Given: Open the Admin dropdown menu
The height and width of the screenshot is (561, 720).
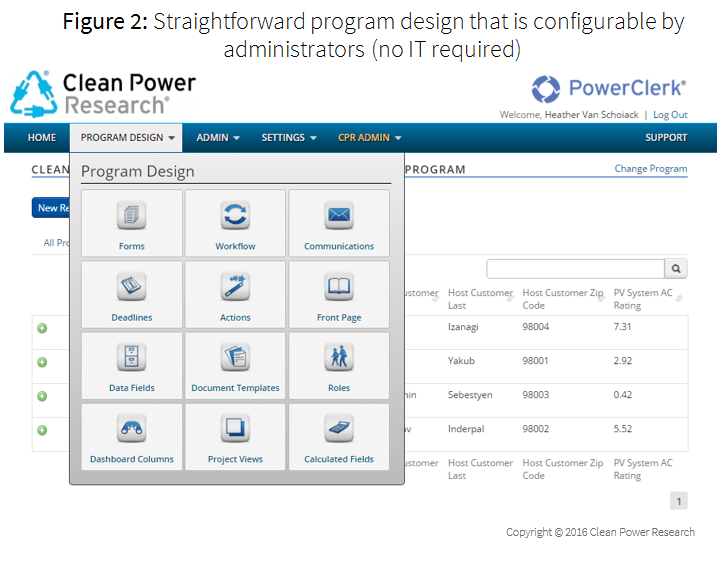Looking at the screenshot, I should point(218,138).
